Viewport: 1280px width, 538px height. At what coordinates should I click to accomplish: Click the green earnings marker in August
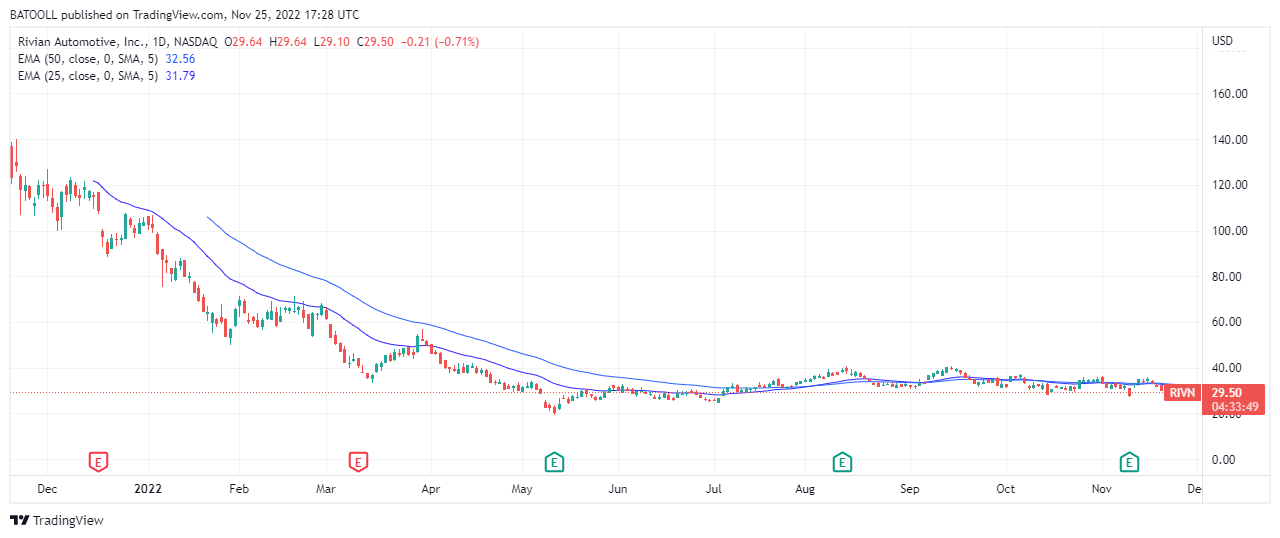pos(843,461)
